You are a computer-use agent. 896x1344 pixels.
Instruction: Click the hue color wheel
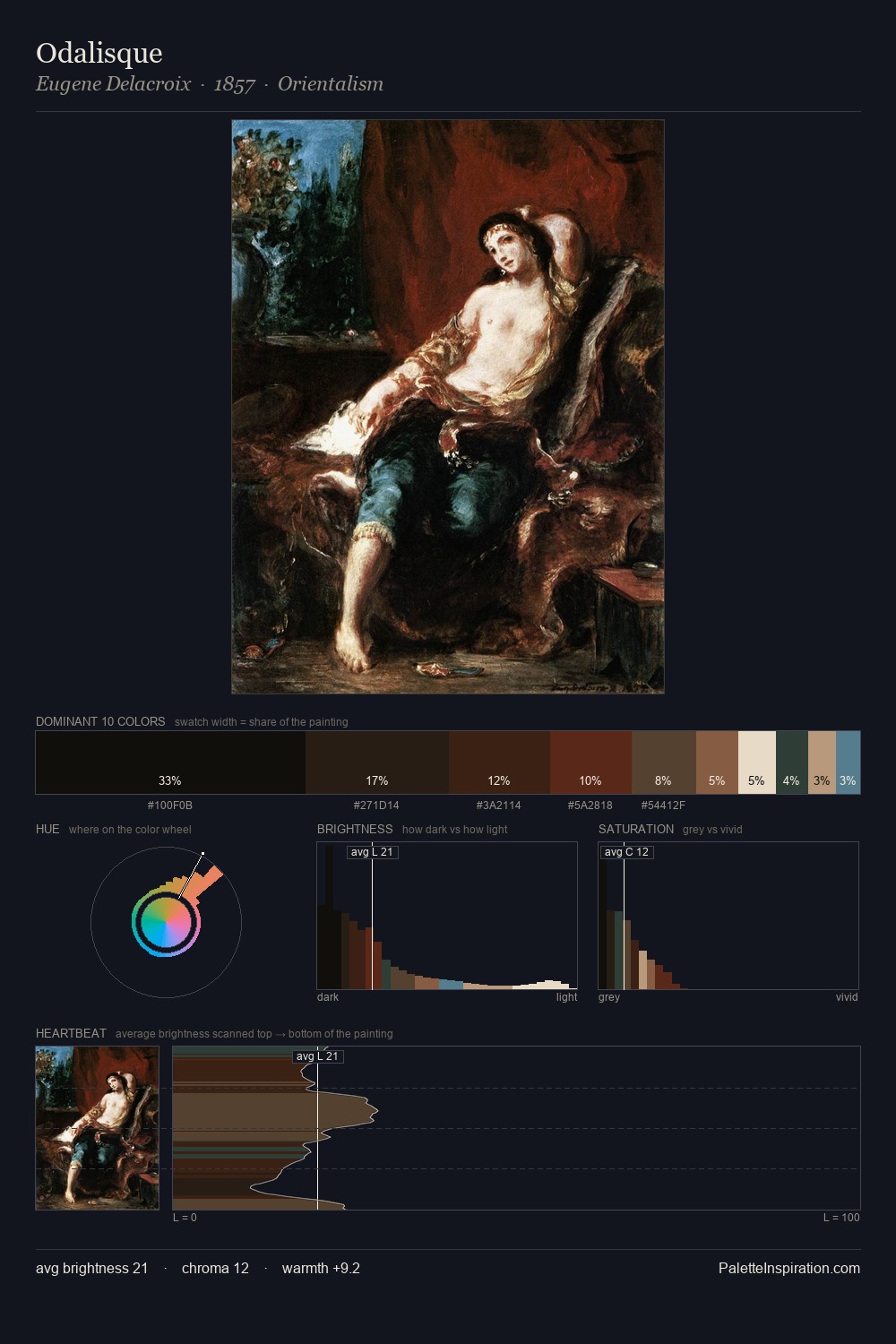pos(166,922)
